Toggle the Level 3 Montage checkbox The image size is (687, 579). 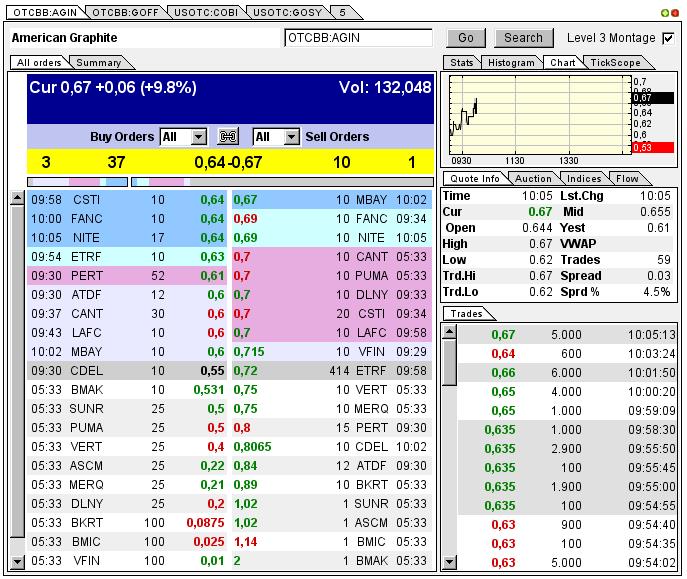click(668, 38)
